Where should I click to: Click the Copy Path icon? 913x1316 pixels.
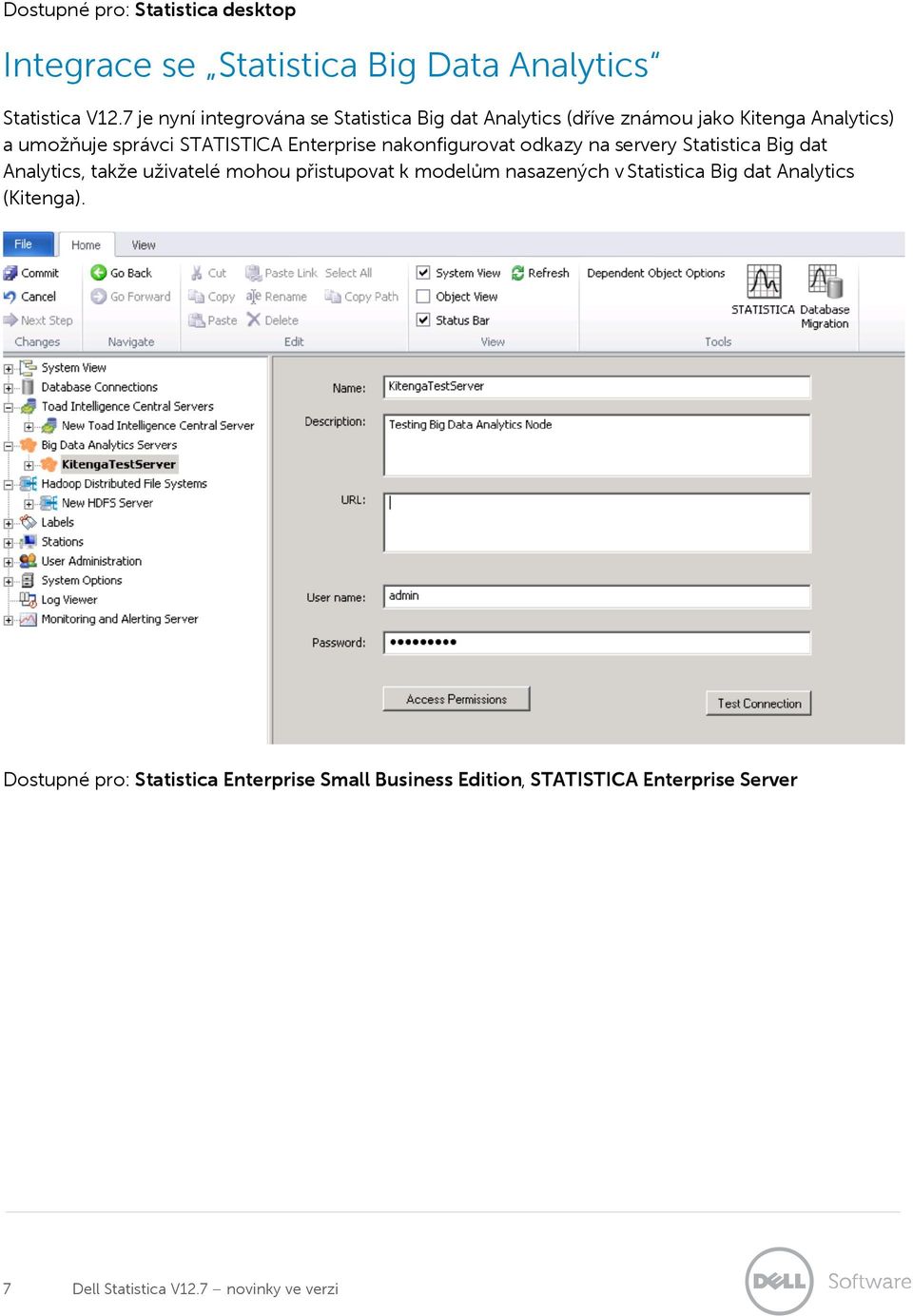(333, 297)
